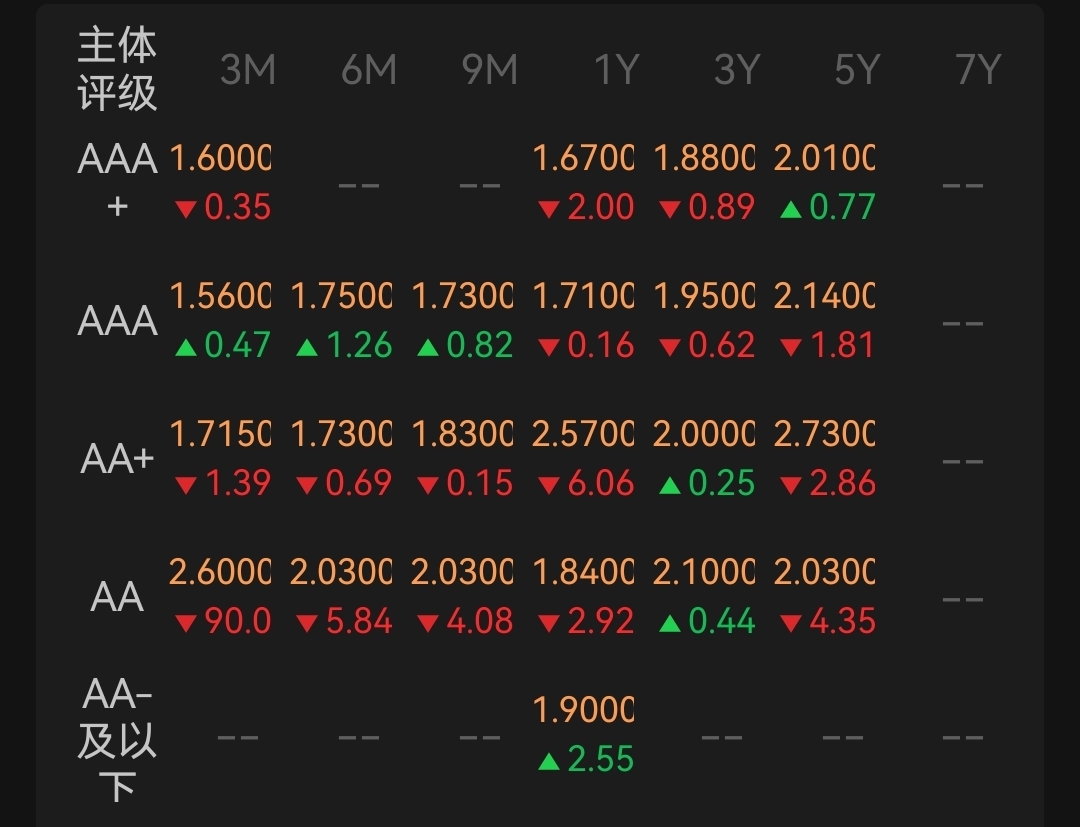Open the AAA+ 1Y yield 1.6700
1080x827 pixels.
coord(583,158)
